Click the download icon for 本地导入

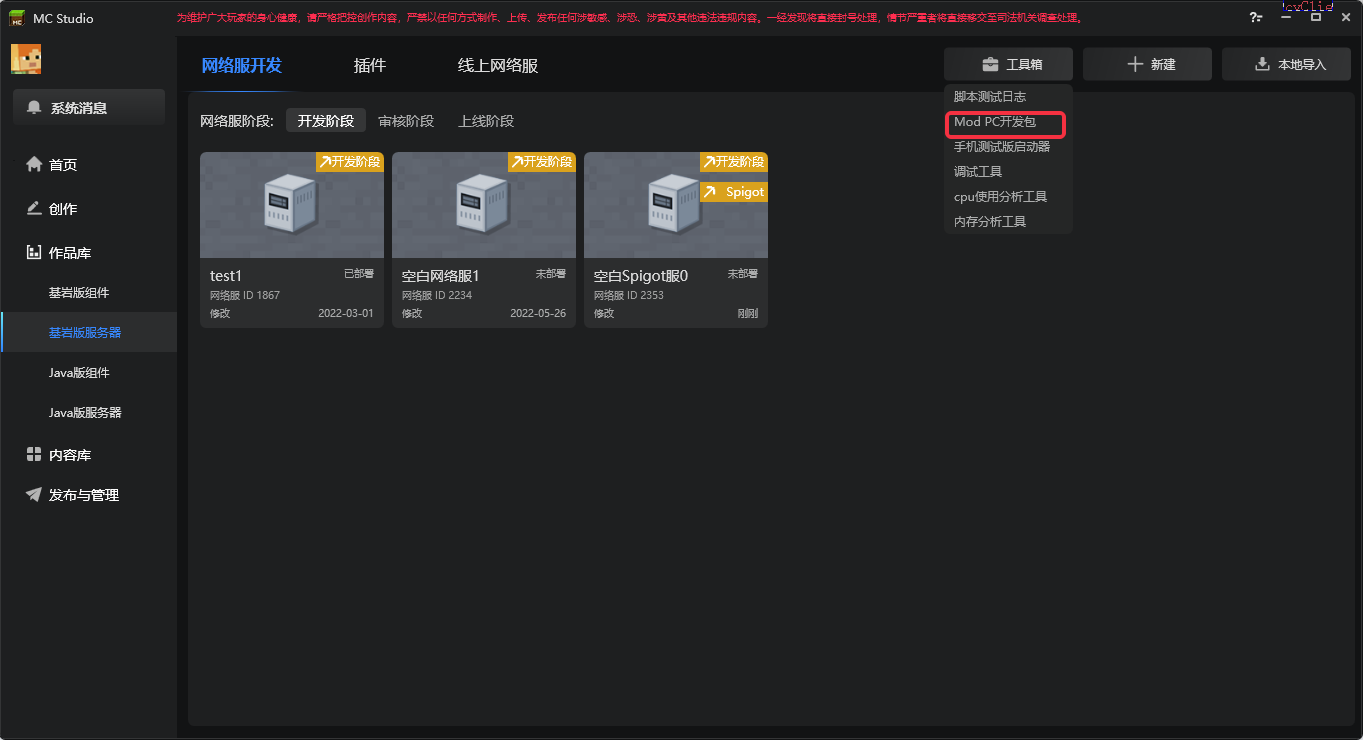pos(1262,64)
